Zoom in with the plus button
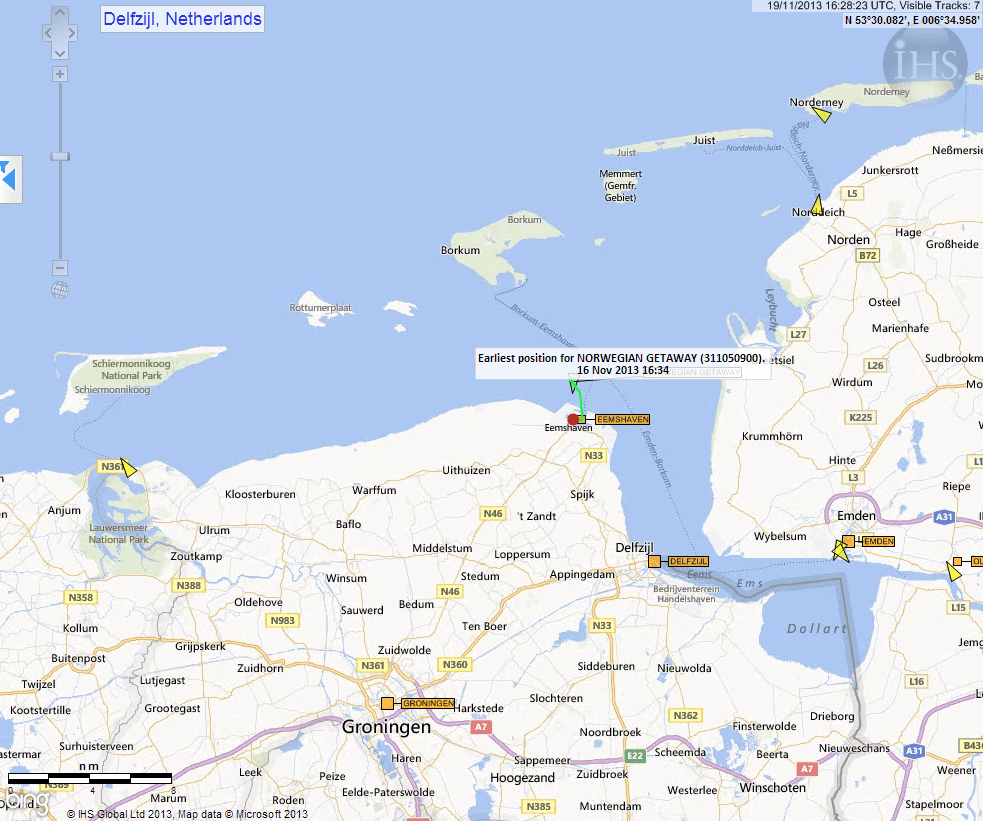The width and height of the screenshot is (983, 821). 60,74
